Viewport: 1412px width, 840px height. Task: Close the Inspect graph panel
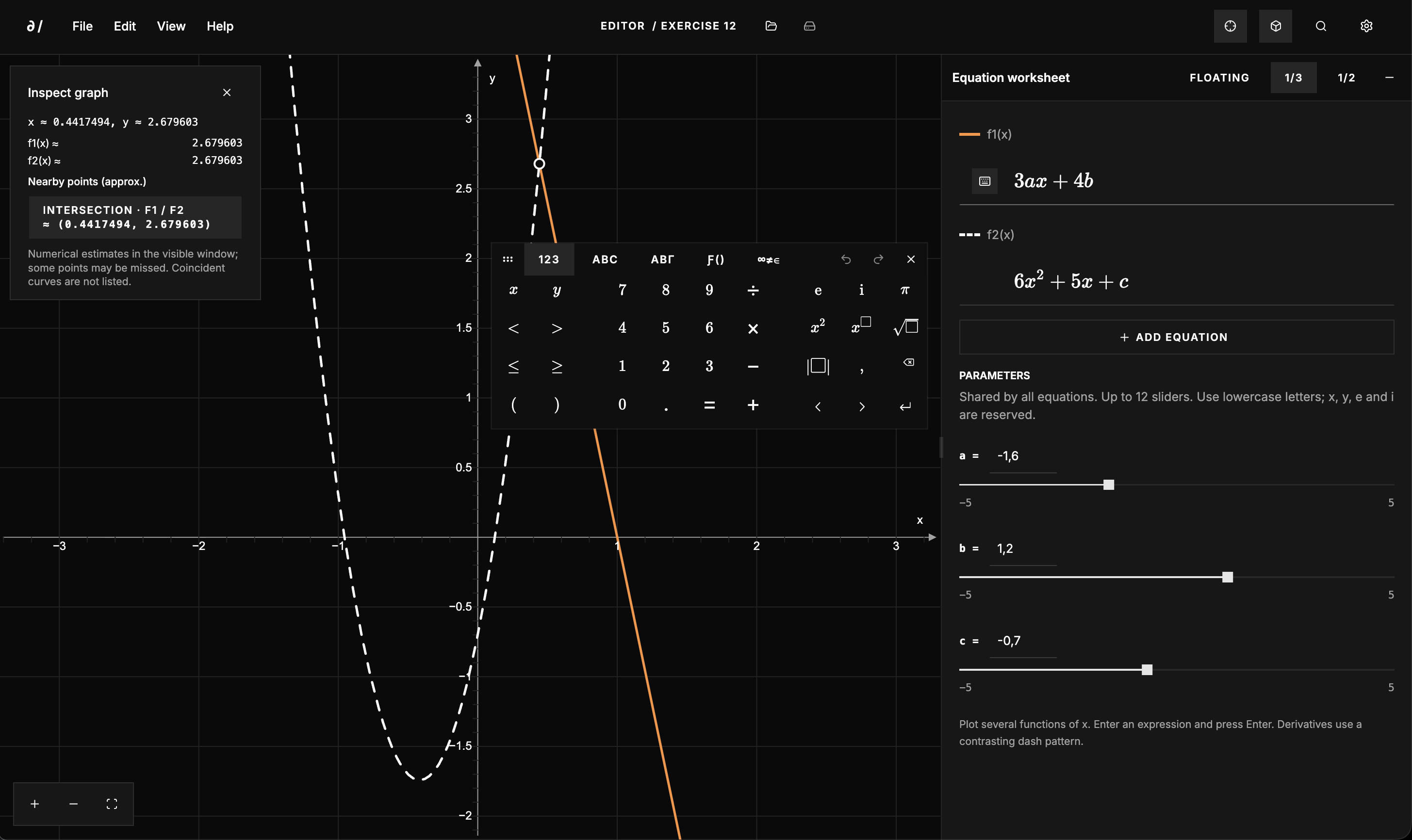click(227, 92)
